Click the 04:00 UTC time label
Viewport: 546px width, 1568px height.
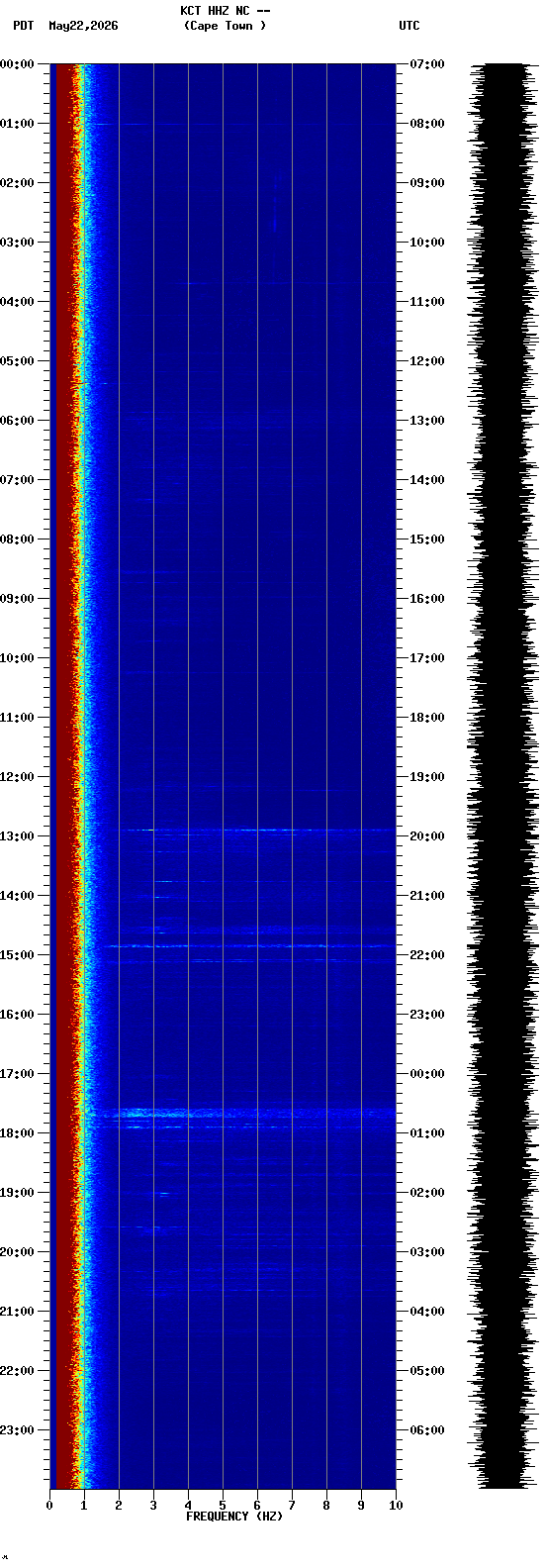pyautogui.click(x=427, y=1312)
